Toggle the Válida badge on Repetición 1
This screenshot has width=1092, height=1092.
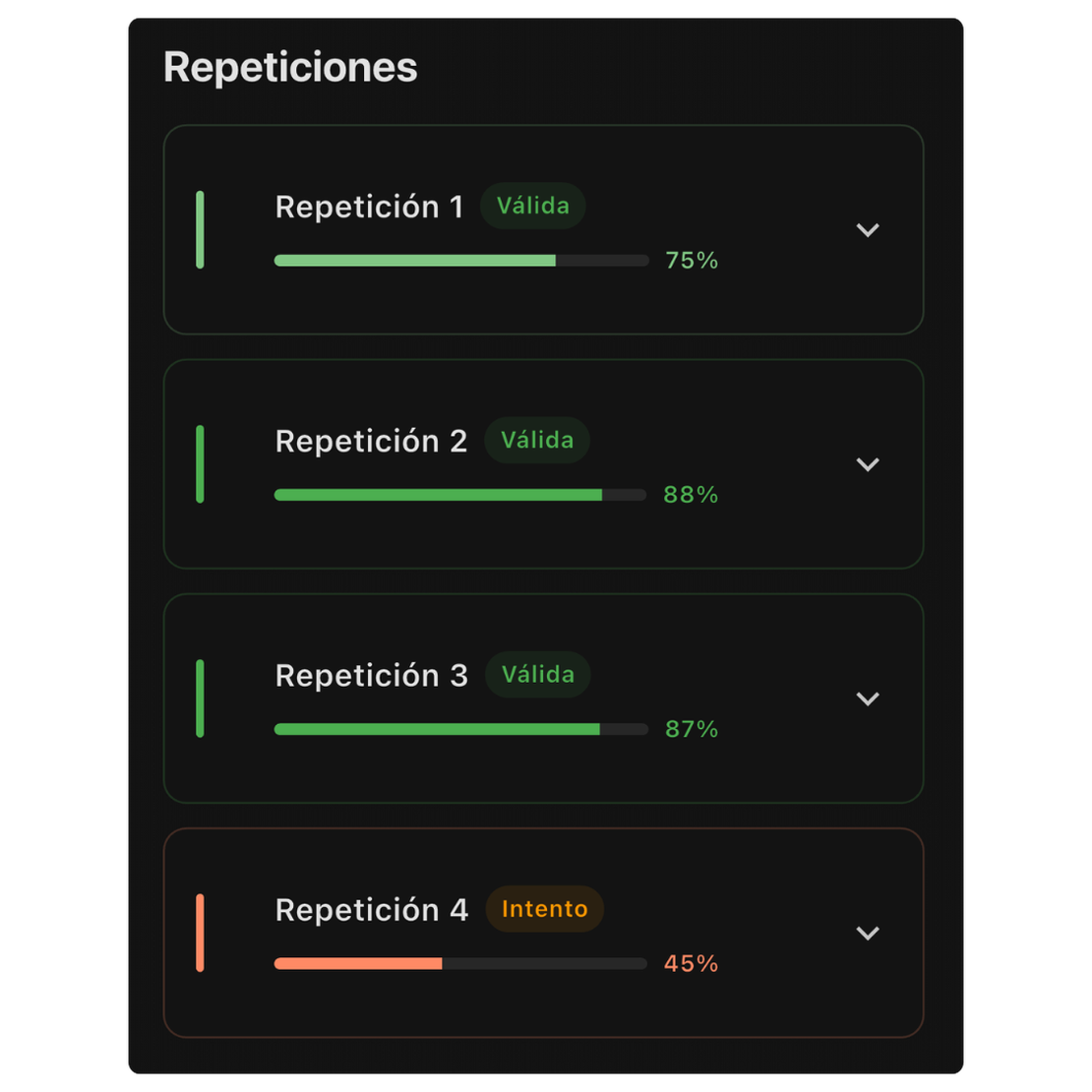tap(532, 206)
